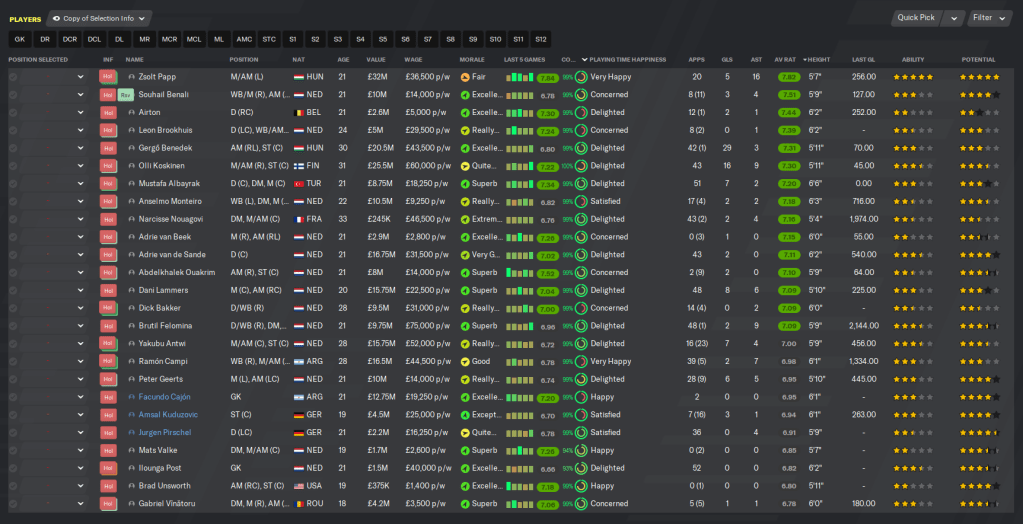Screen dimensions: 1023x524
Task: Click Zsolt Papp's five-star ability rating
Action: coord(912,77)
